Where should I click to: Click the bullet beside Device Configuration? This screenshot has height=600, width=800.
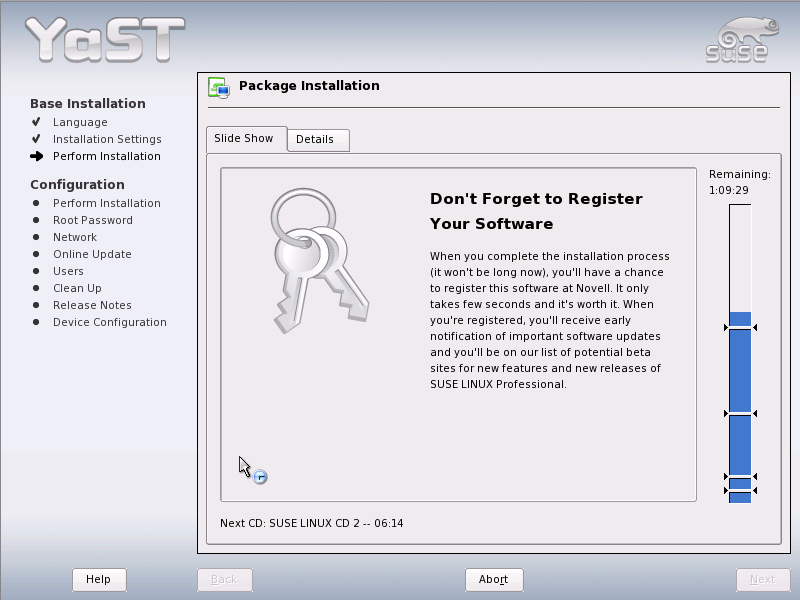[36, 322]
